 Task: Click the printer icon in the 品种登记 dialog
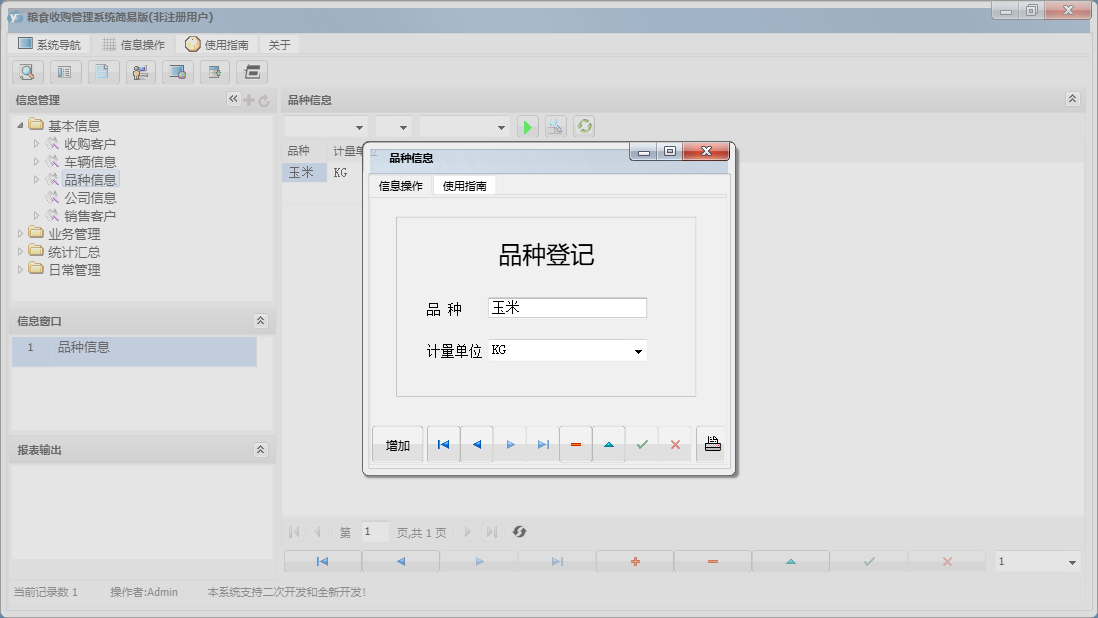(712, 443)
